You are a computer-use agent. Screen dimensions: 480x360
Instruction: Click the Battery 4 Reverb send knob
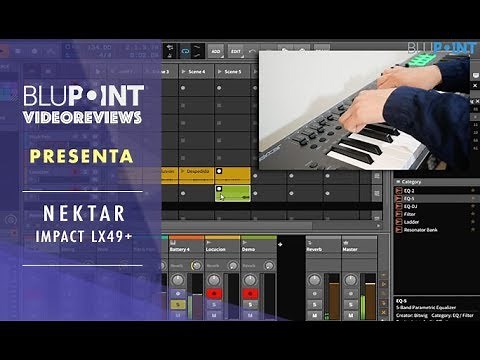click(x=196, y=266)
